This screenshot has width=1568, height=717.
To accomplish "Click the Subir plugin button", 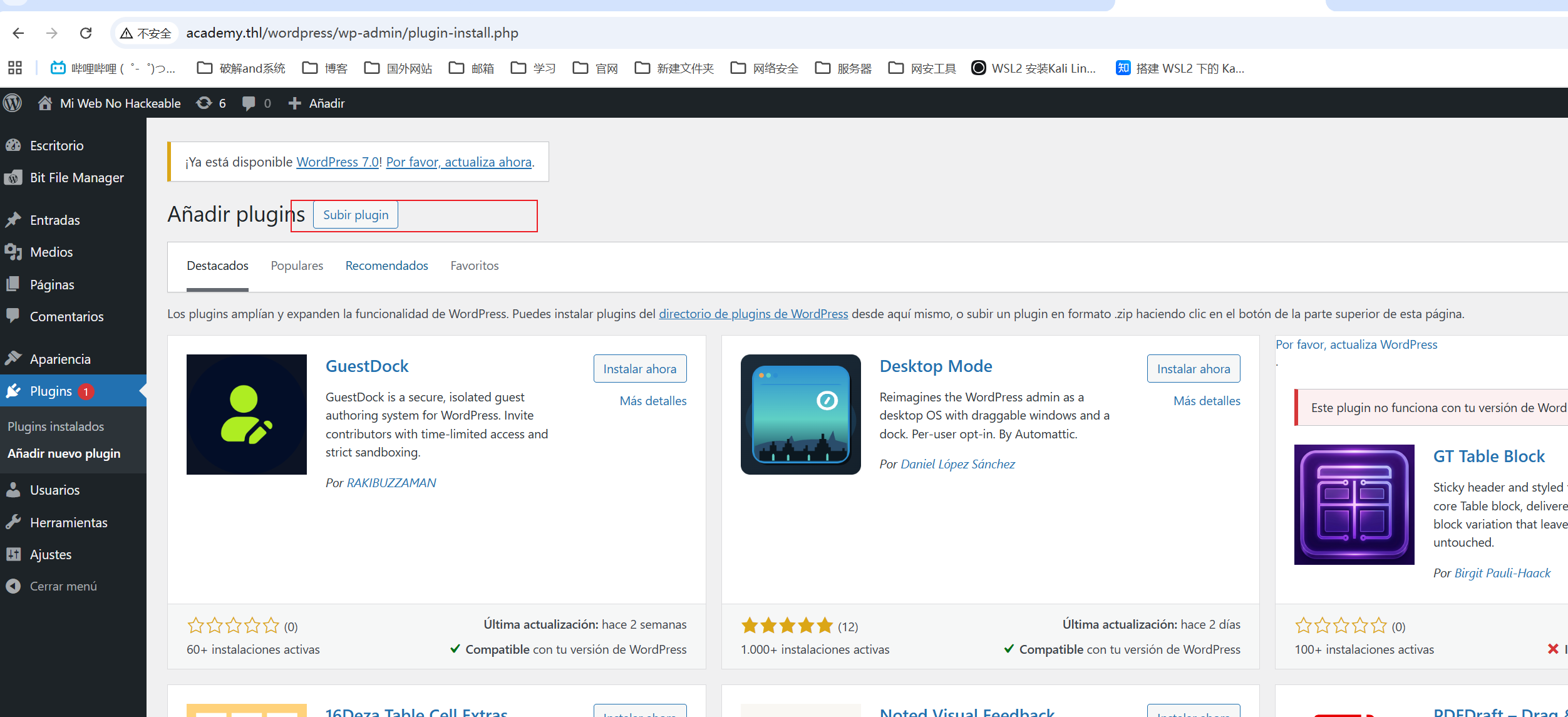I will (356, 215).
